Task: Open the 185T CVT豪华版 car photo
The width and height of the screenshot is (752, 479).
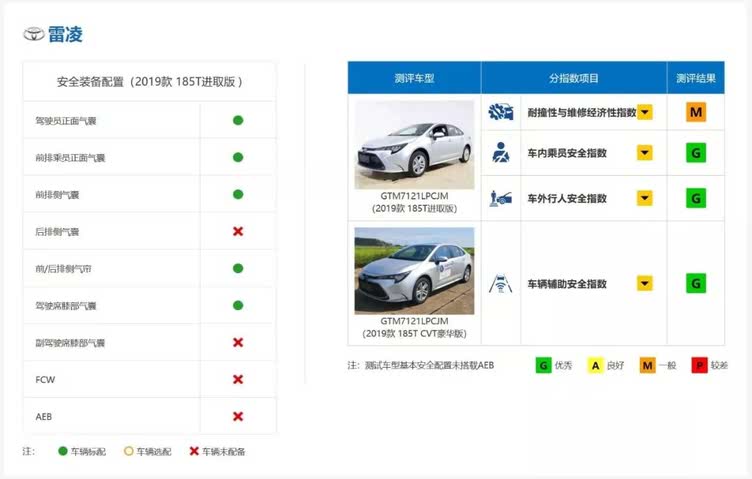Action: point(414,271)
